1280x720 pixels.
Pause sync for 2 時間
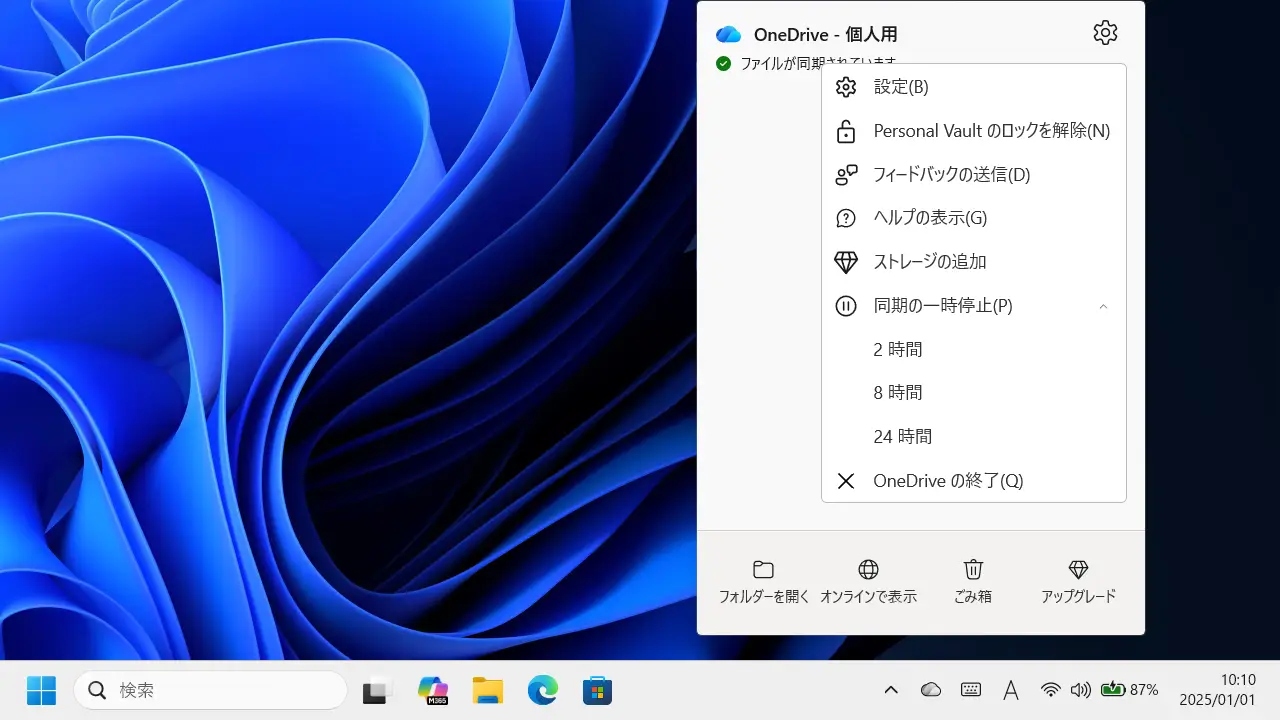897,350
